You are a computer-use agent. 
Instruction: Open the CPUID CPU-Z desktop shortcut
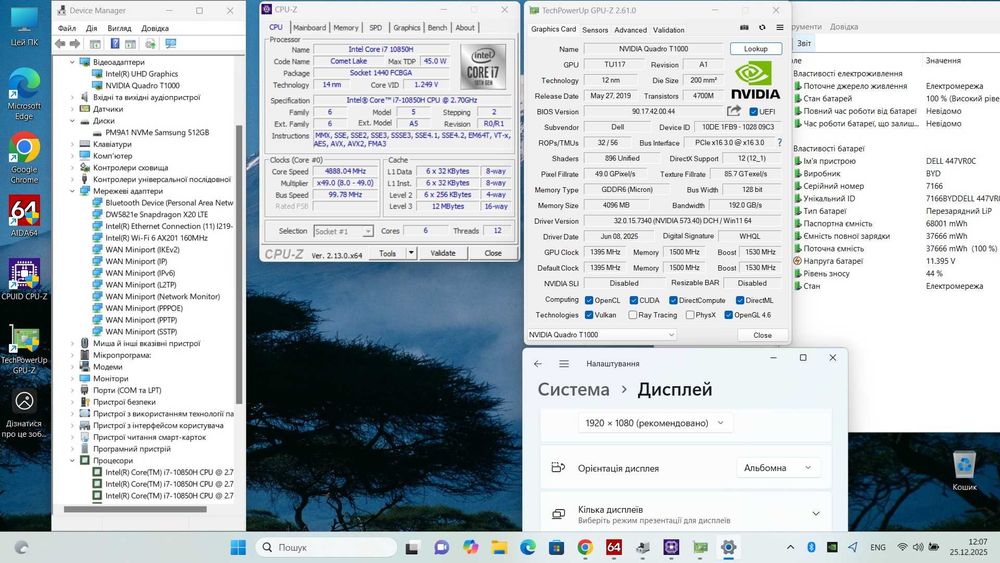click(24, 279)
